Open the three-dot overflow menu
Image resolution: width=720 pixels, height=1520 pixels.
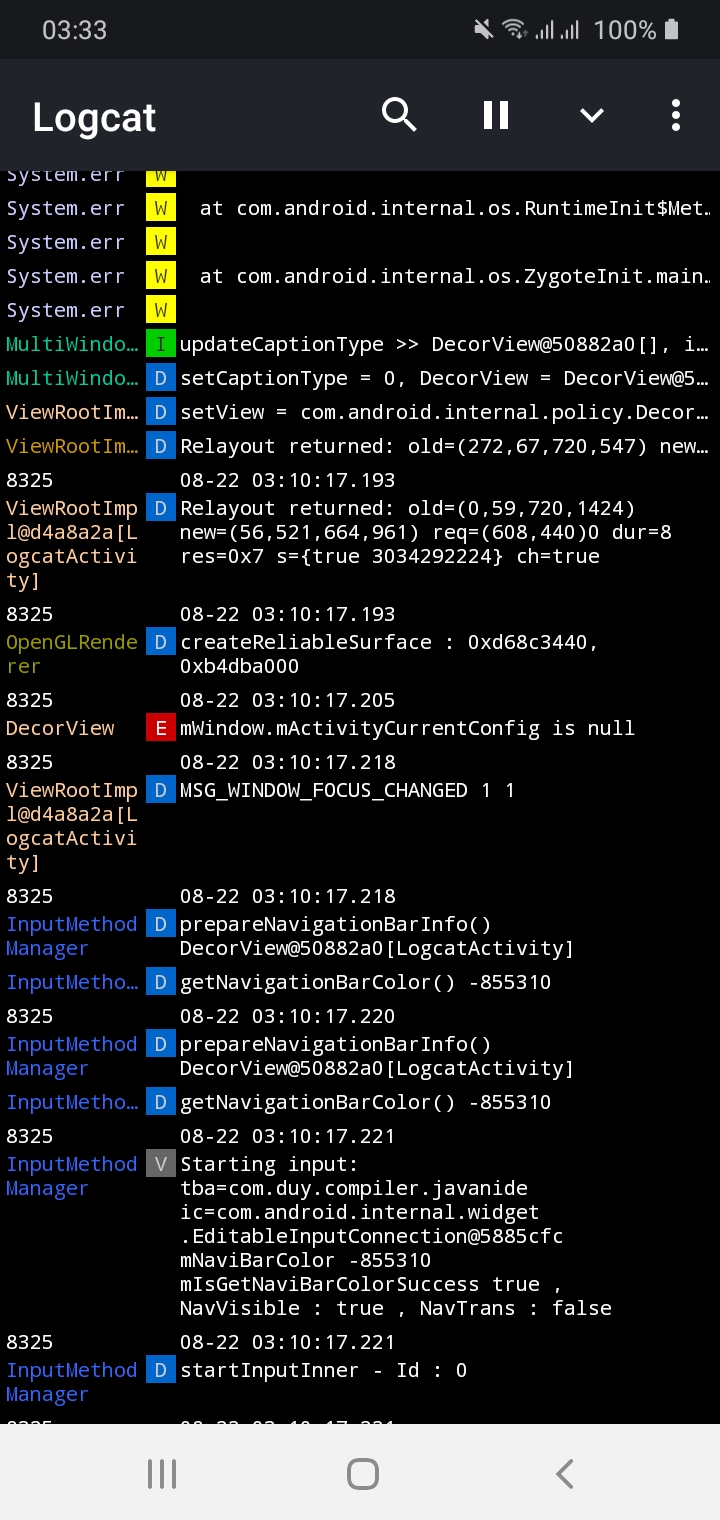(x=675, y=115)
